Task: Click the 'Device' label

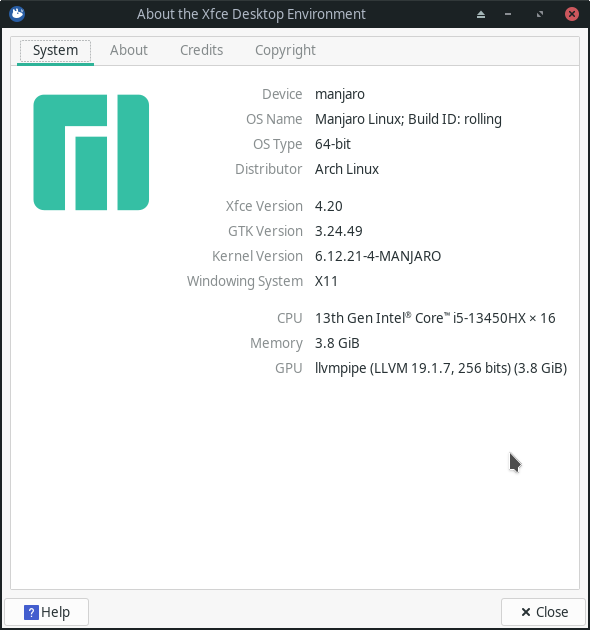Action: (x=282, y=94)
